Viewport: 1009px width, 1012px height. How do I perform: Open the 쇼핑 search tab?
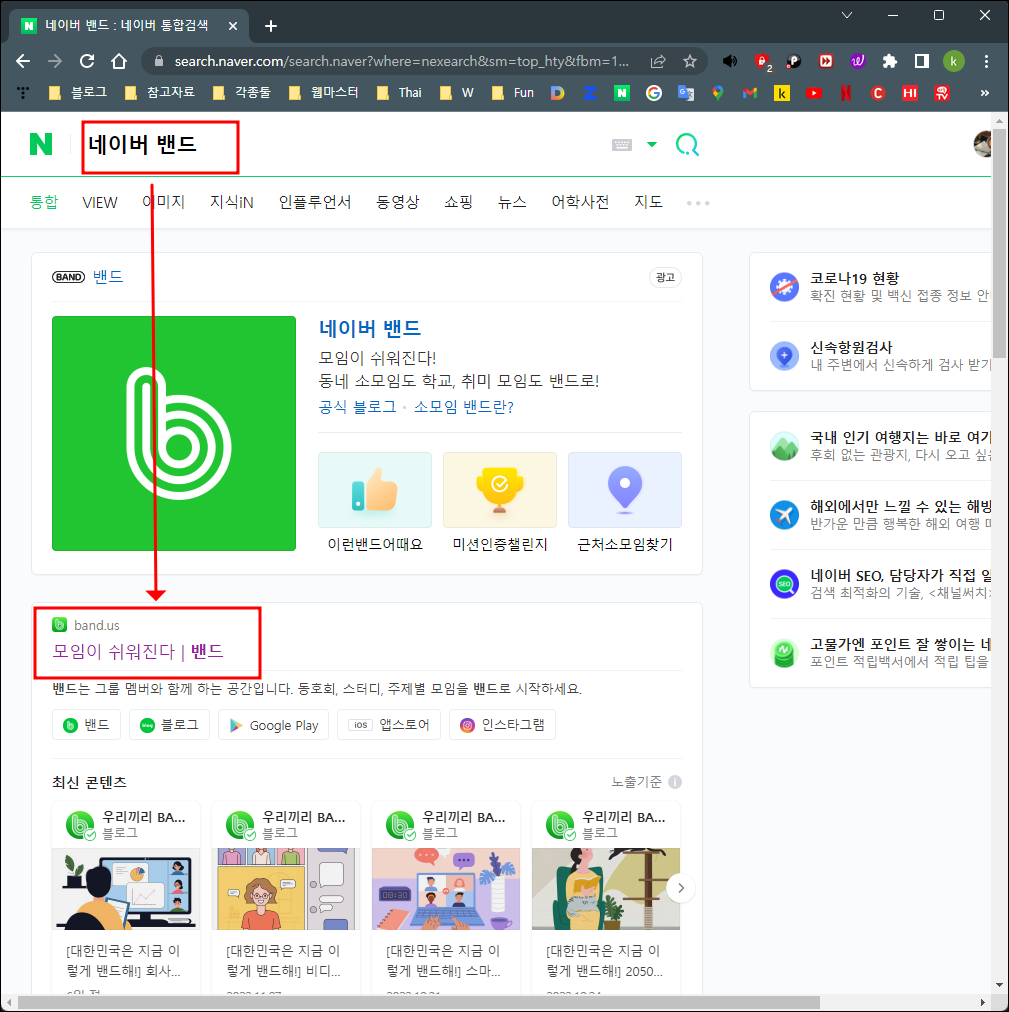click(458, 202)
